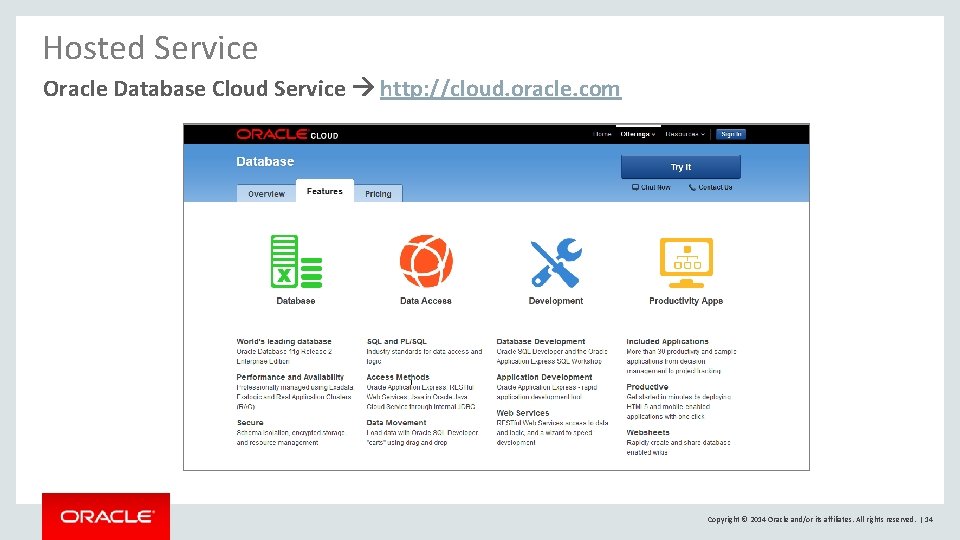The width and height of the screenshot is (960, 540).
Task: Click the 'Websheets' heading
Action: pos(648,432)
